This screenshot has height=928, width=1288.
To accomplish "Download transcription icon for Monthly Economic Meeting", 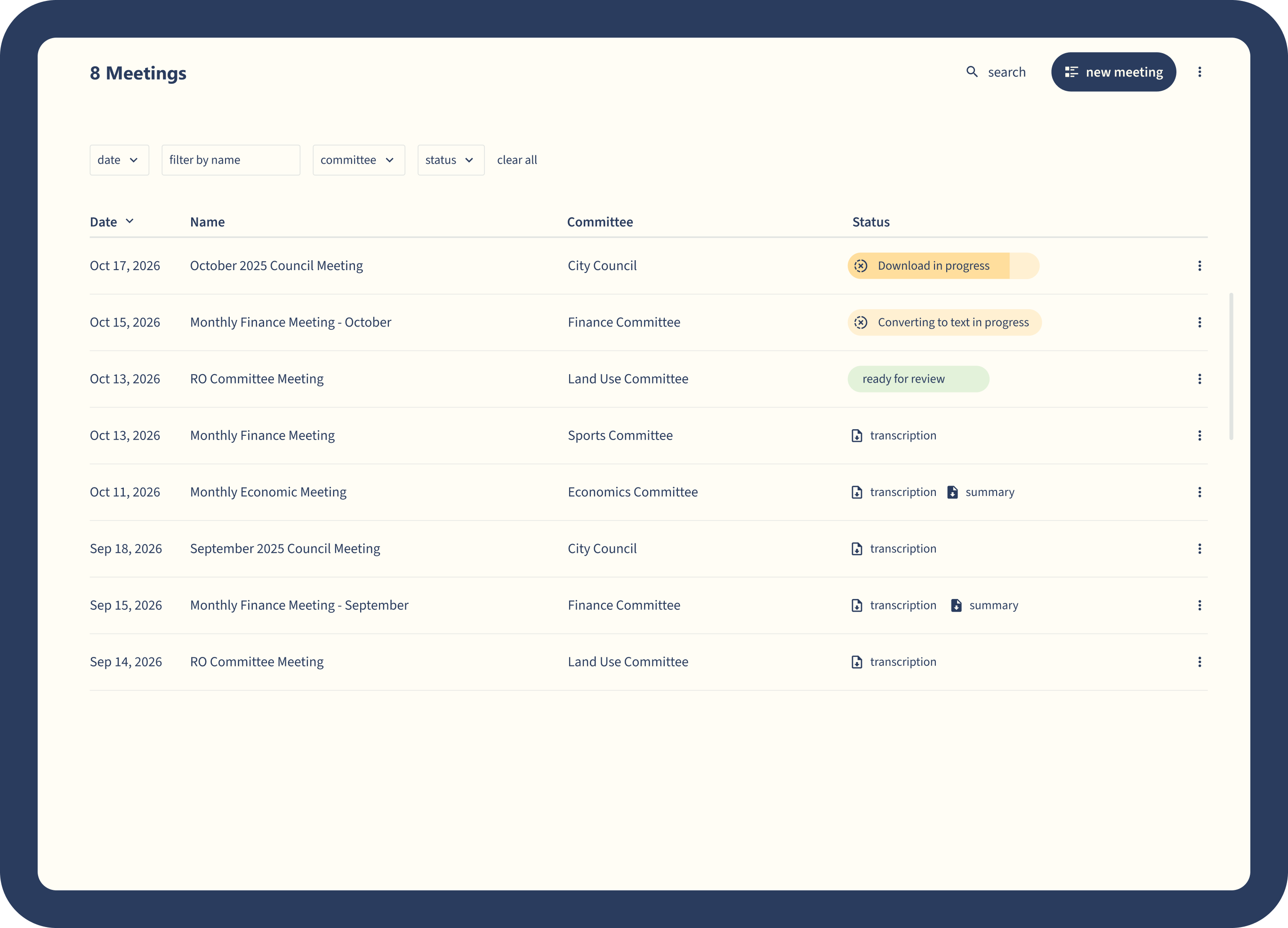I will [856, 492].
